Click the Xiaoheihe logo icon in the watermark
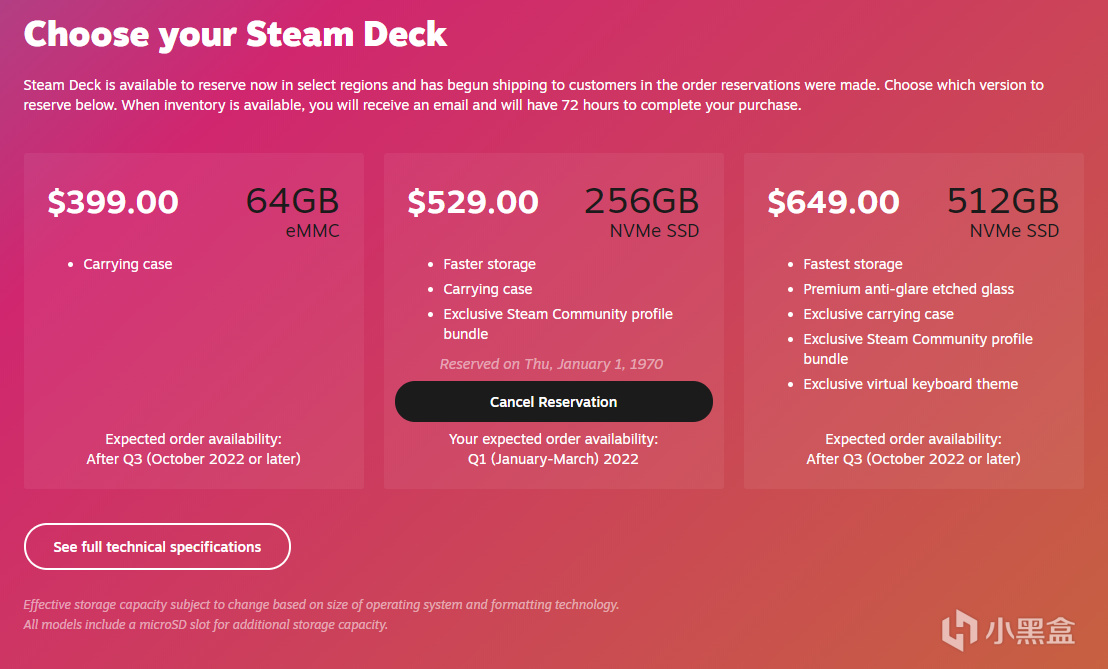Screen dimensions: 1108x669 958,630
